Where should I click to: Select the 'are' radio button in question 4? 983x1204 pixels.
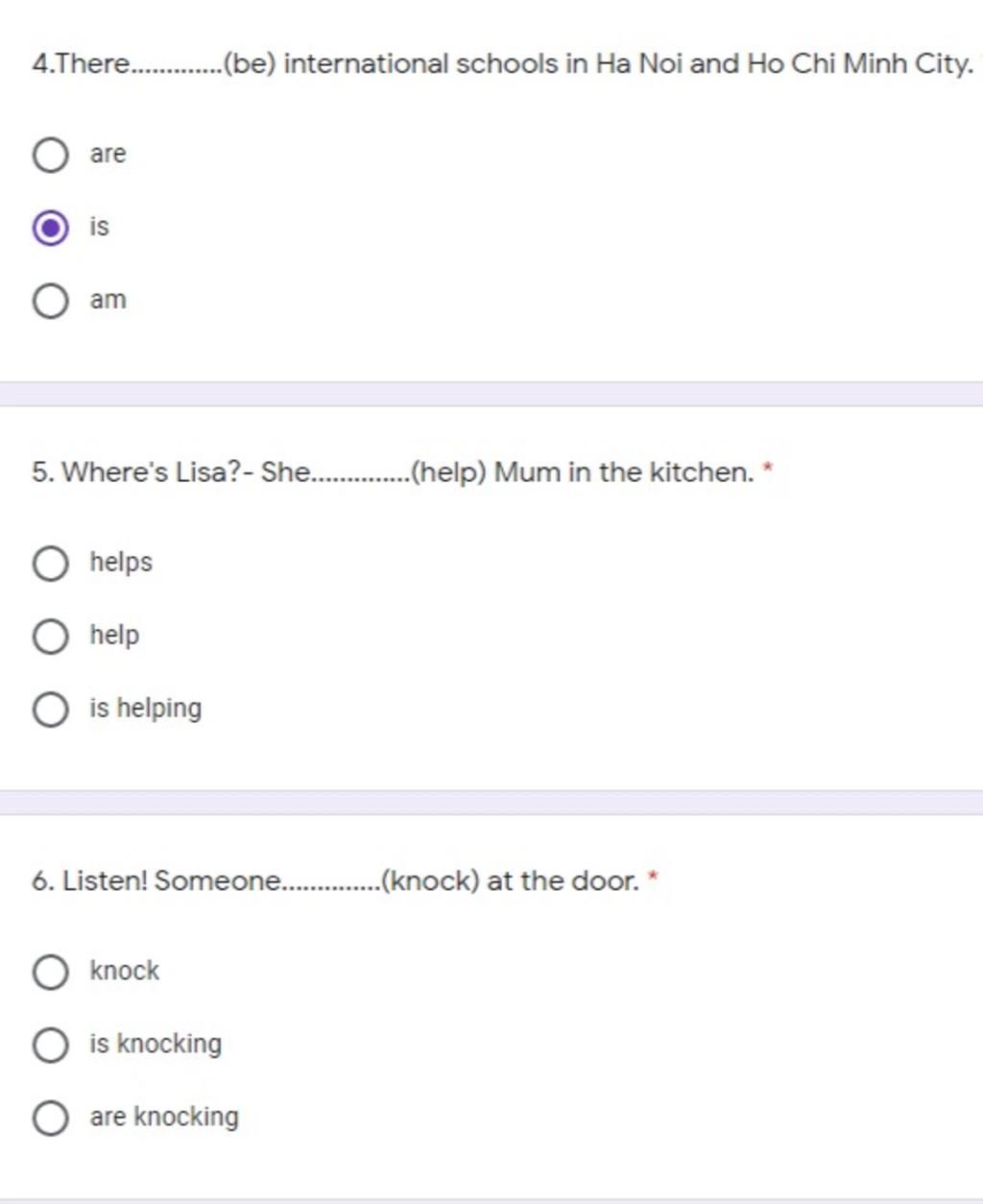tap(50, 155)
